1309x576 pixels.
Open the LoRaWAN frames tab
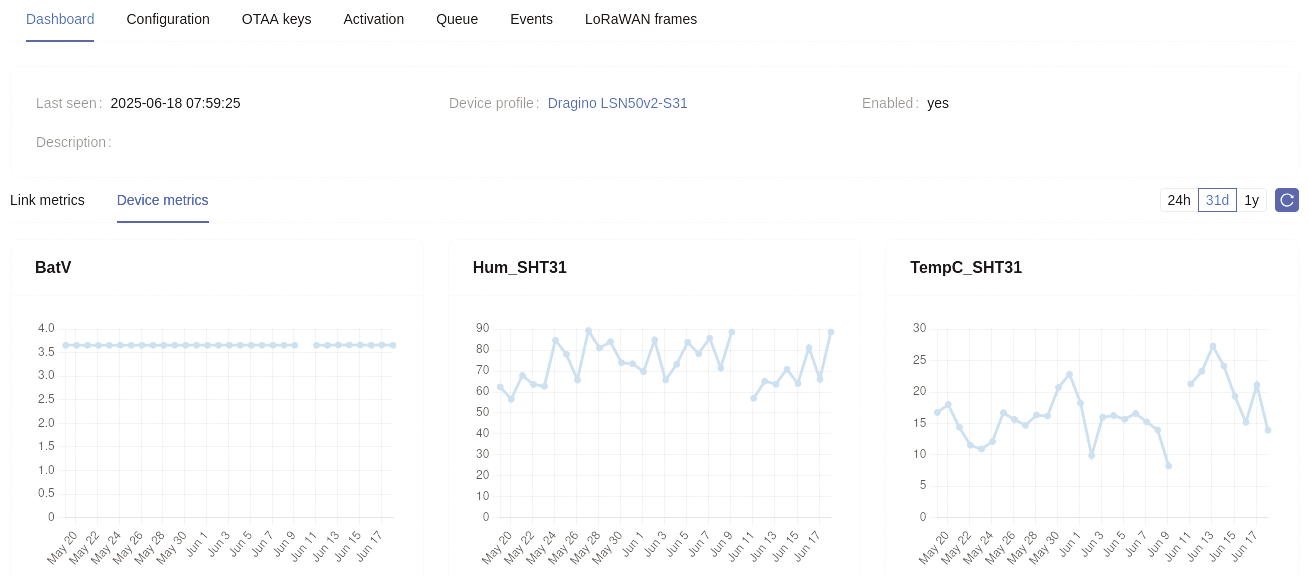641,19
